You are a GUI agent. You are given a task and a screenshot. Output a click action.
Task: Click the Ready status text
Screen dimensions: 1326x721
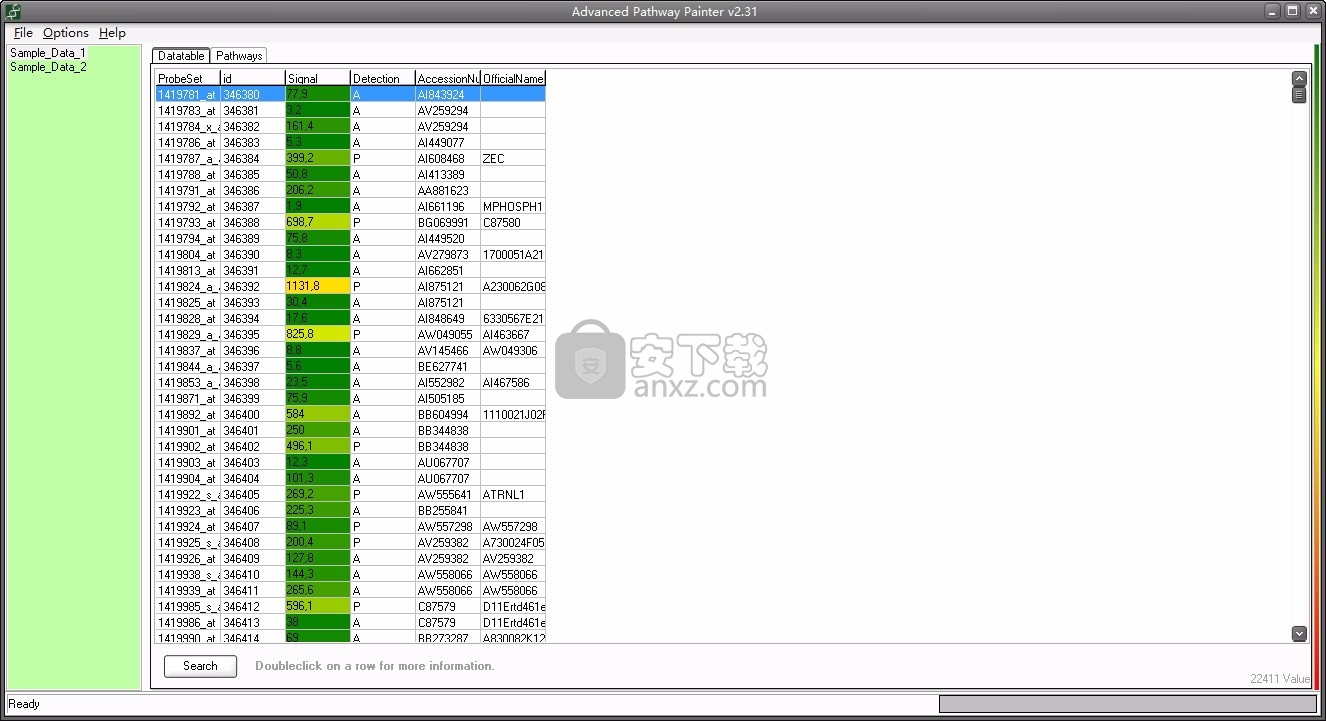tap(24, 704)
